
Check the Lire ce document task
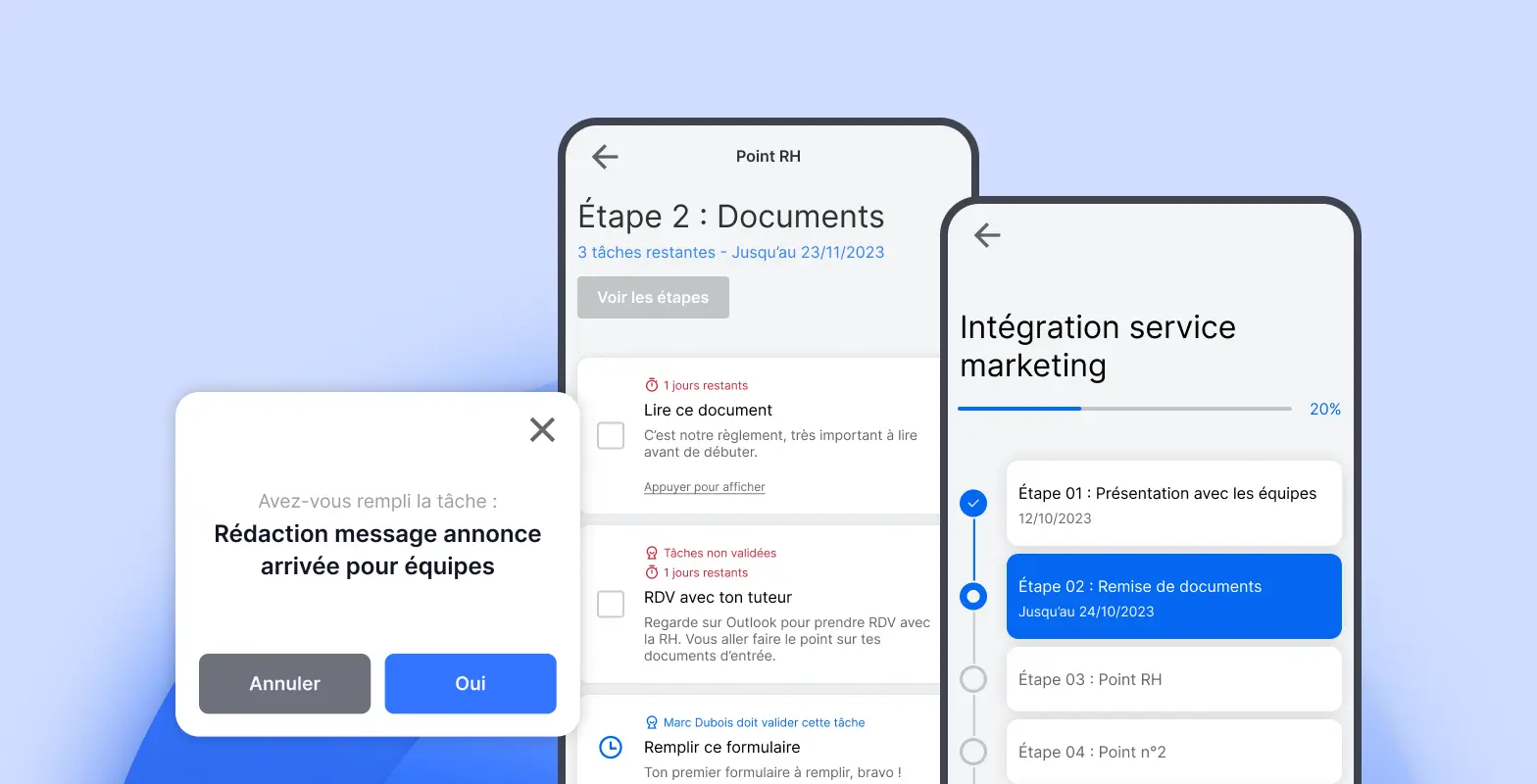coord(611,435)
